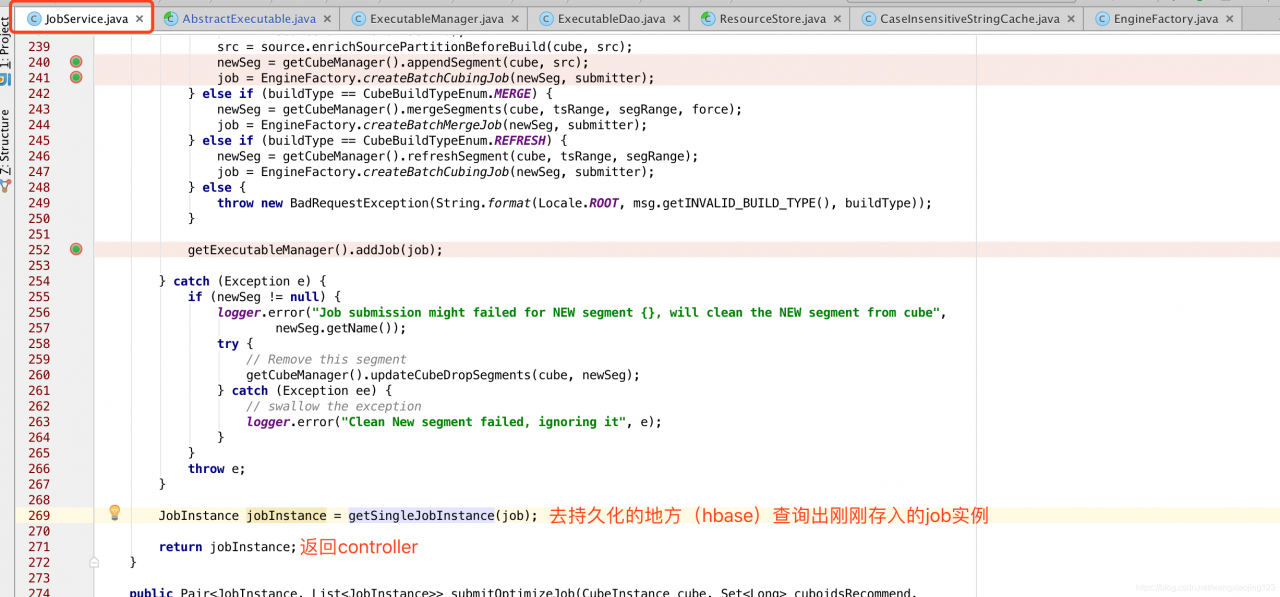Click the AbstractExecutable.java file icon
This screenshot has height=597, width=1280.
[x=171, y=19]
